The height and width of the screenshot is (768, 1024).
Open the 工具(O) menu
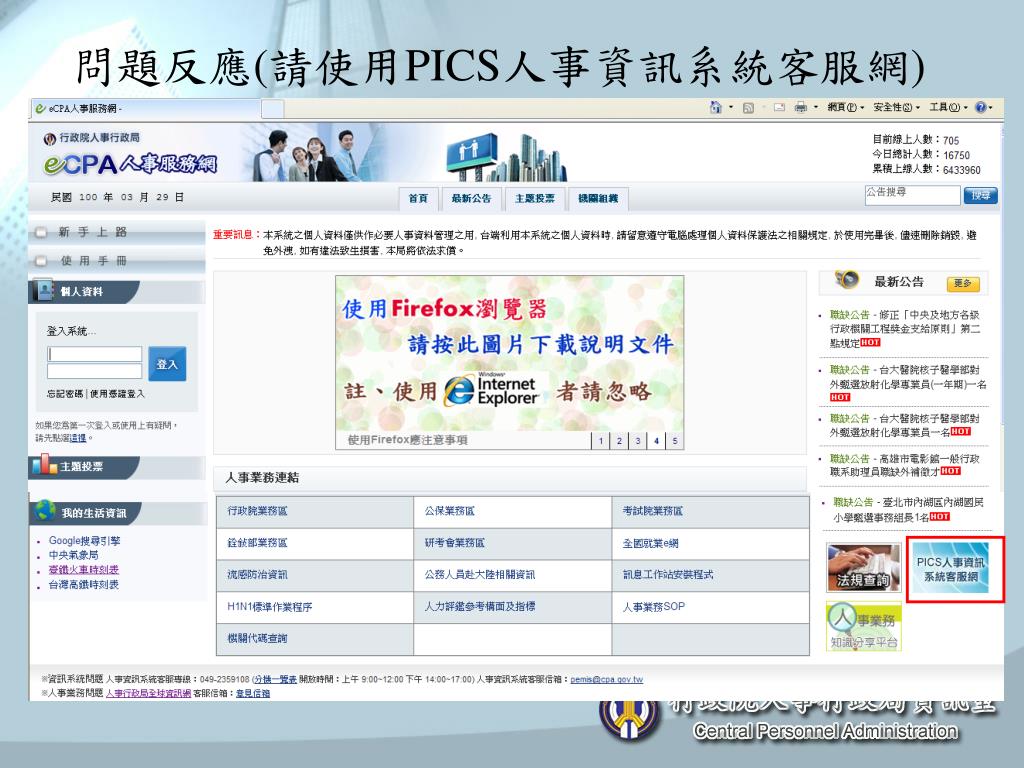coord(949,108)
